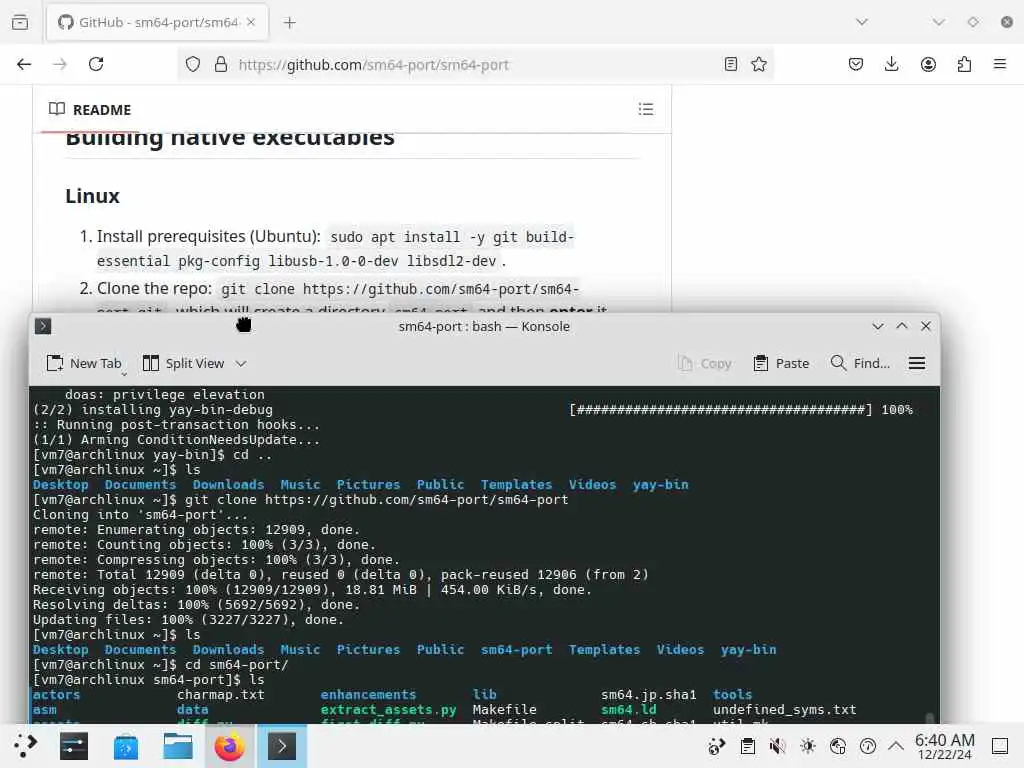Open network connections tray icon
Viewport: 1024px width, 768px height.
pyautogui.click(x=838, y=746)
